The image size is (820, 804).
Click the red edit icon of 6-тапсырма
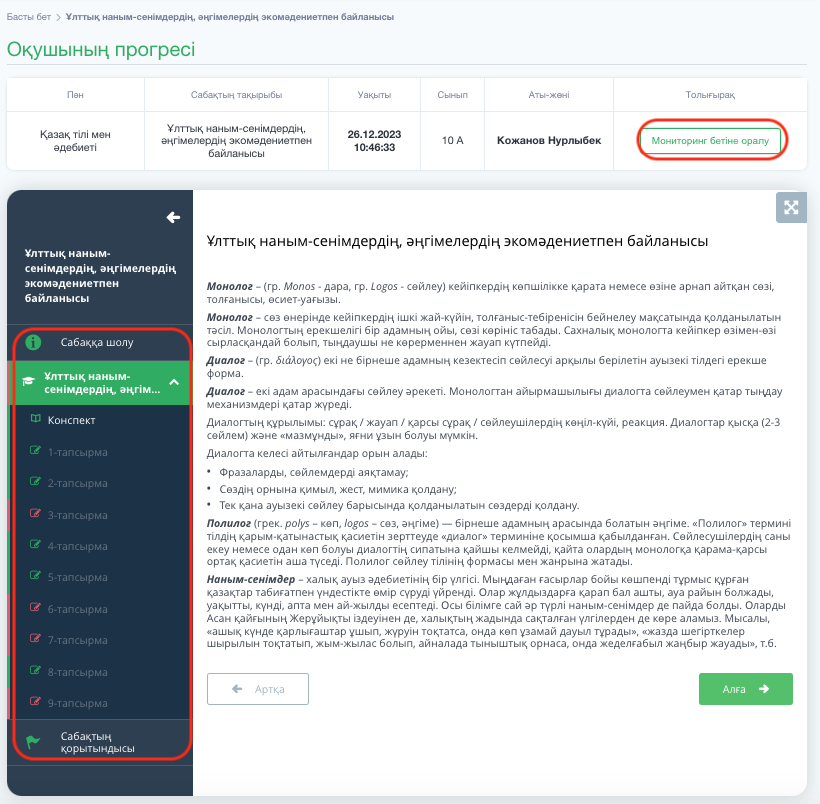click(x=35, y=607)
